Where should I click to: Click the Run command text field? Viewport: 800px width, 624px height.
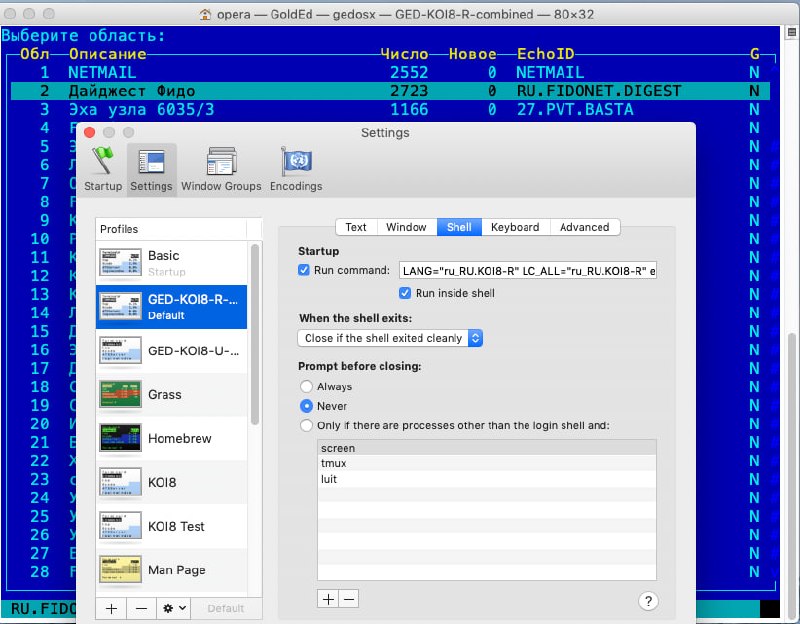[527, 270]
